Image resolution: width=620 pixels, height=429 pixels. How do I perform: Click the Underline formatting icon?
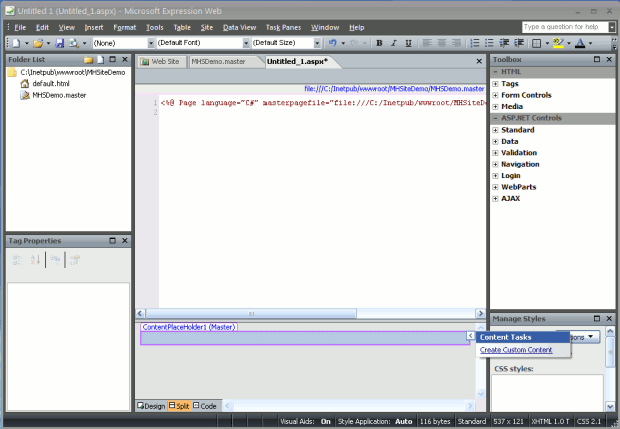coord(408,43)
